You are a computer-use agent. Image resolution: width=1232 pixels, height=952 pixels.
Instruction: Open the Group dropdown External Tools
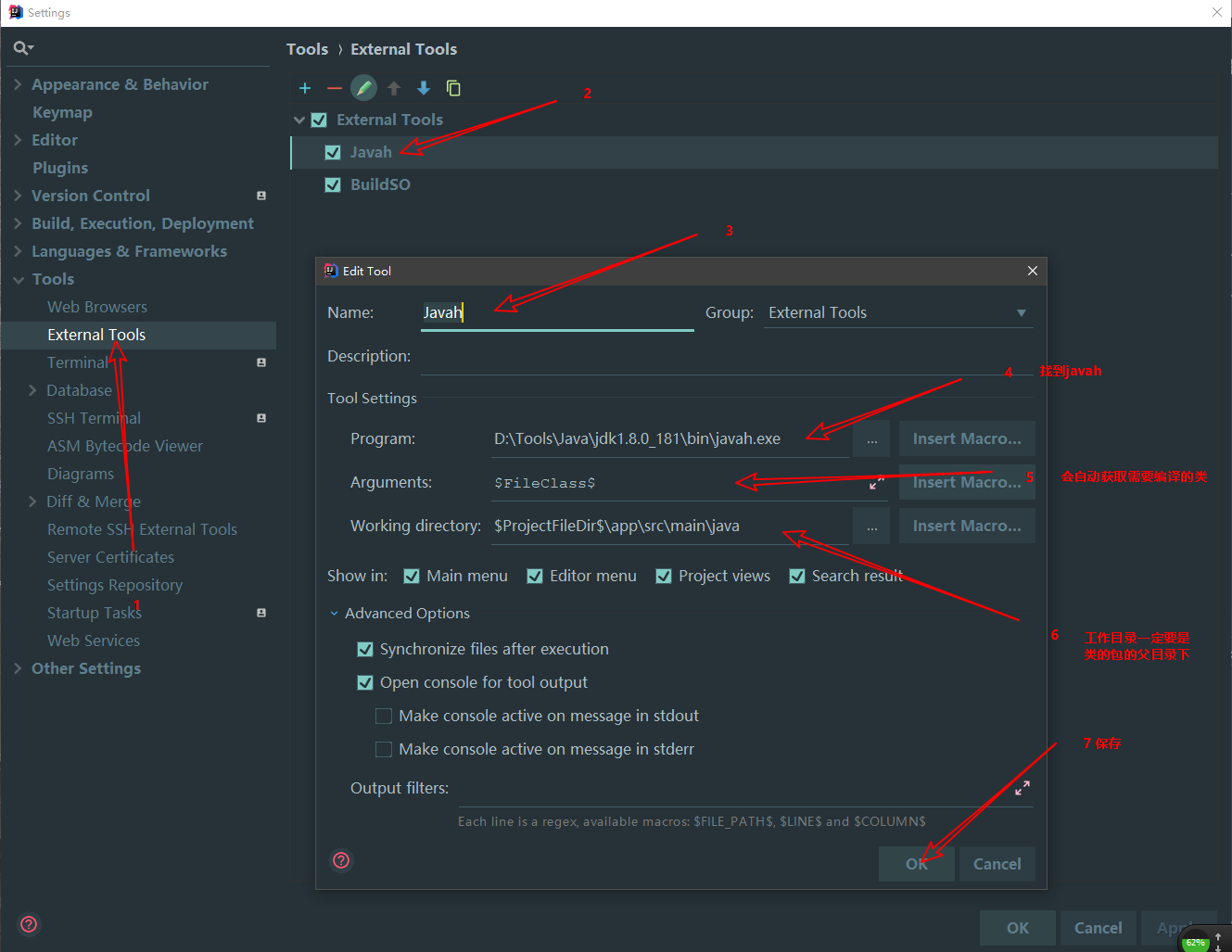click(898, 313)
